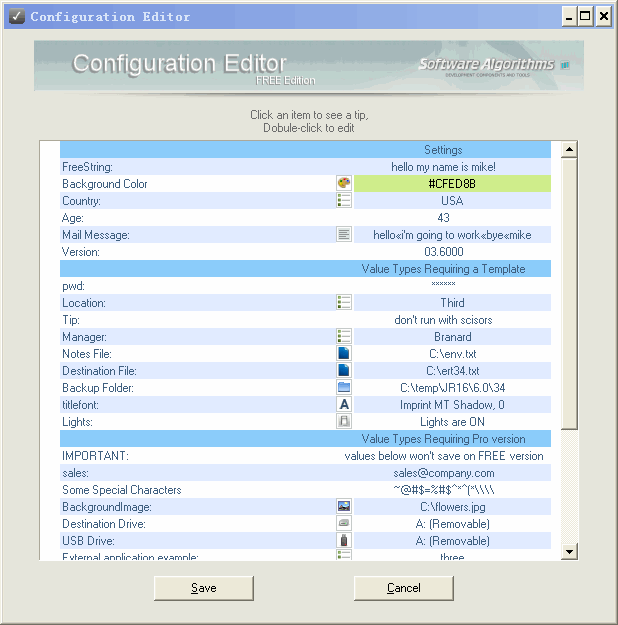
Task: Click image icon for BackgroundImage
Action: [344, 507]
